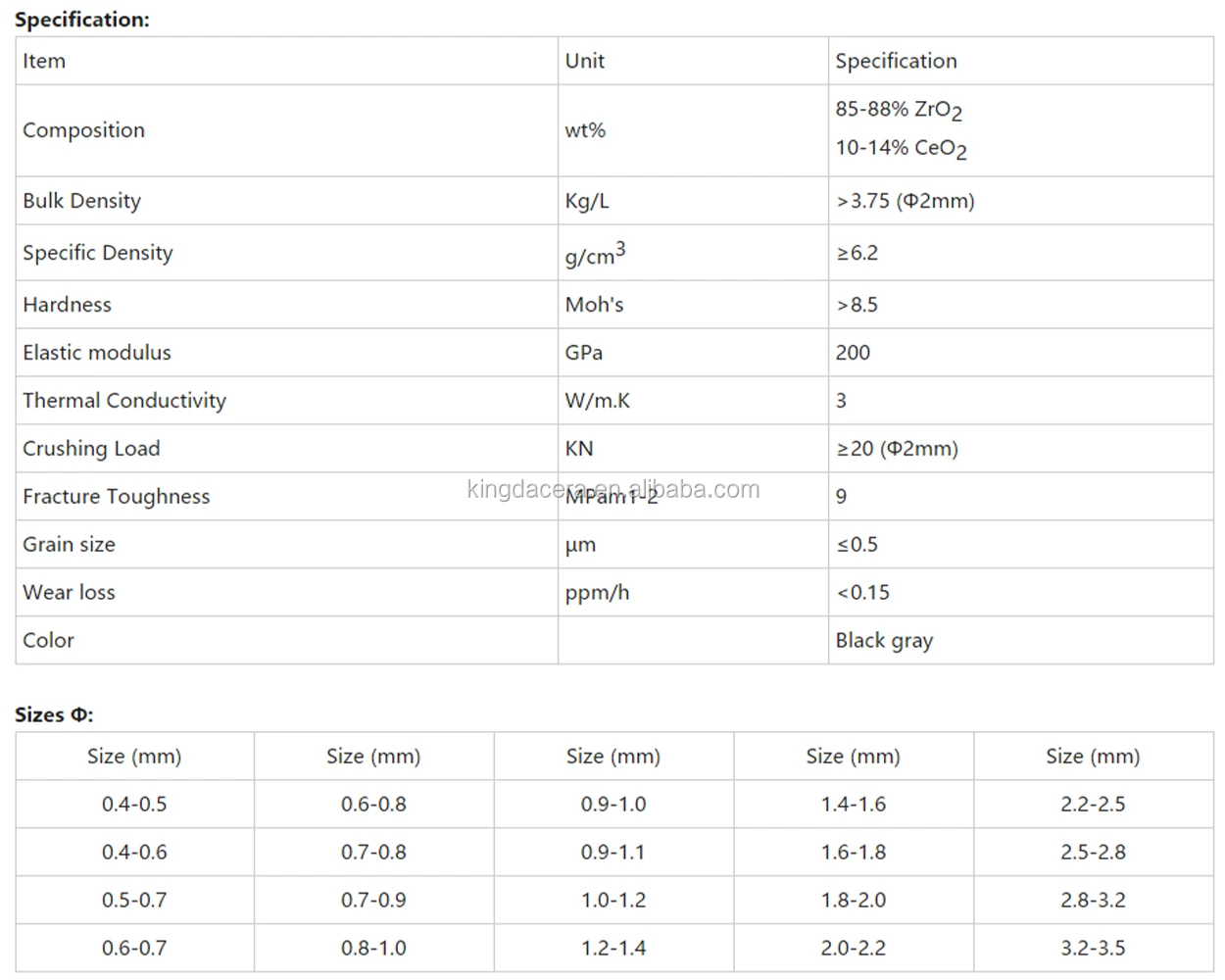Select the 3.2-3.5 size cell
Image resolution: width=1225 pixels, height=980 pixels.
[1093, 949]
